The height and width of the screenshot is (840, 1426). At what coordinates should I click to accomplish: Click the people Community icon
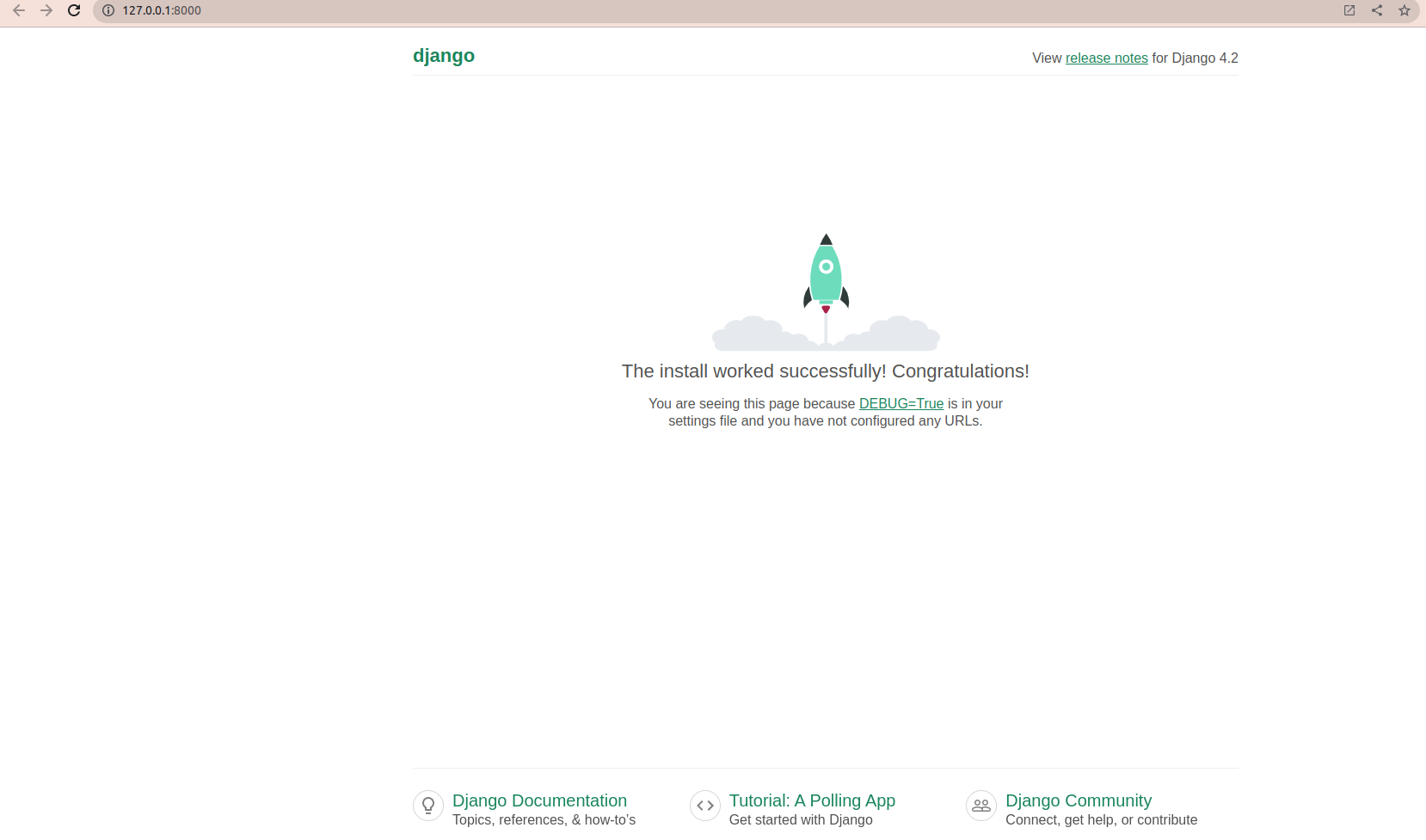pyautogui.click(x=981, y=806)
